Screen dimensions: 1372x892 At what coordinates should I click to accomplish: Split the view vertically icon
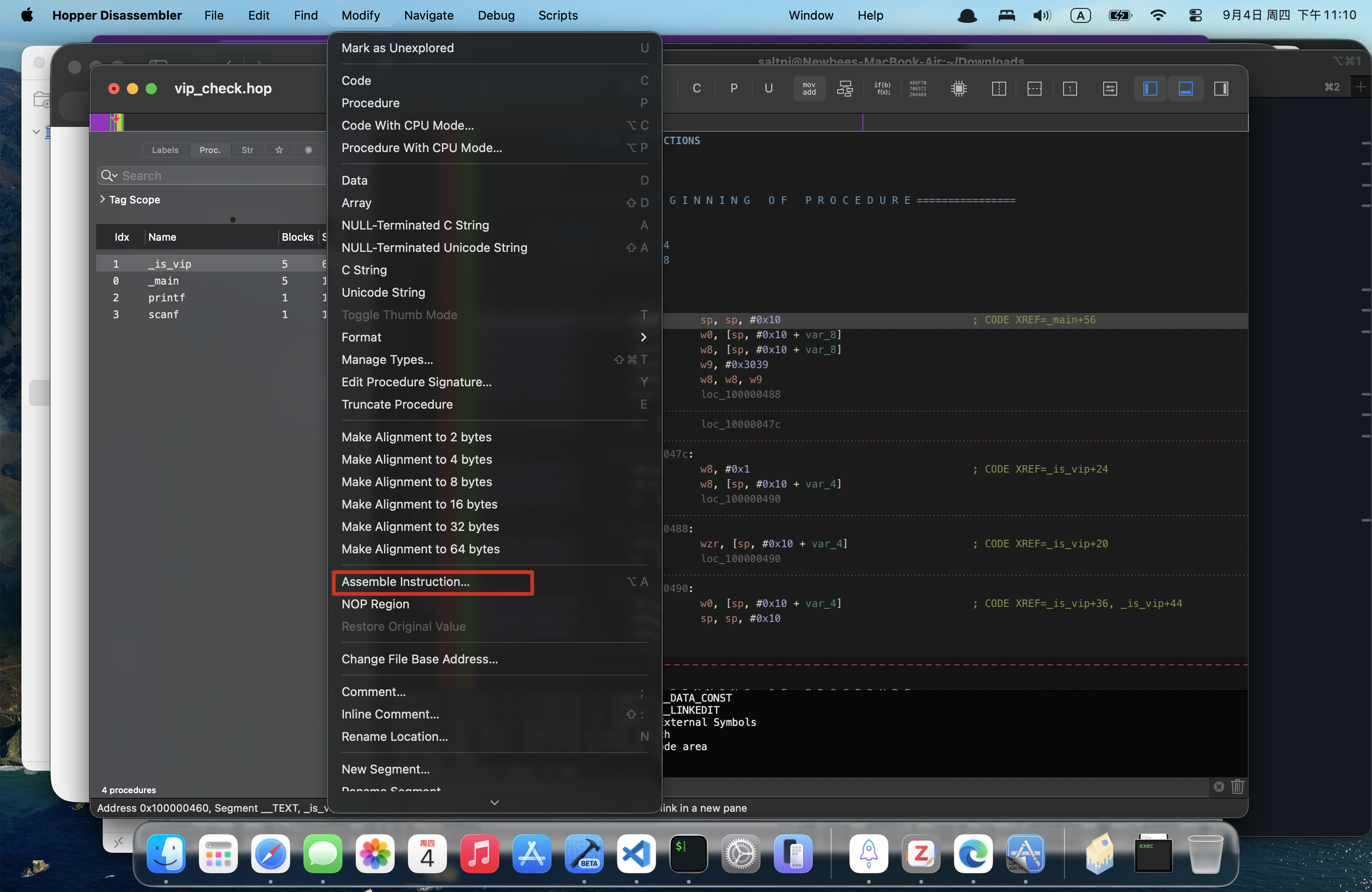point(999,88)
